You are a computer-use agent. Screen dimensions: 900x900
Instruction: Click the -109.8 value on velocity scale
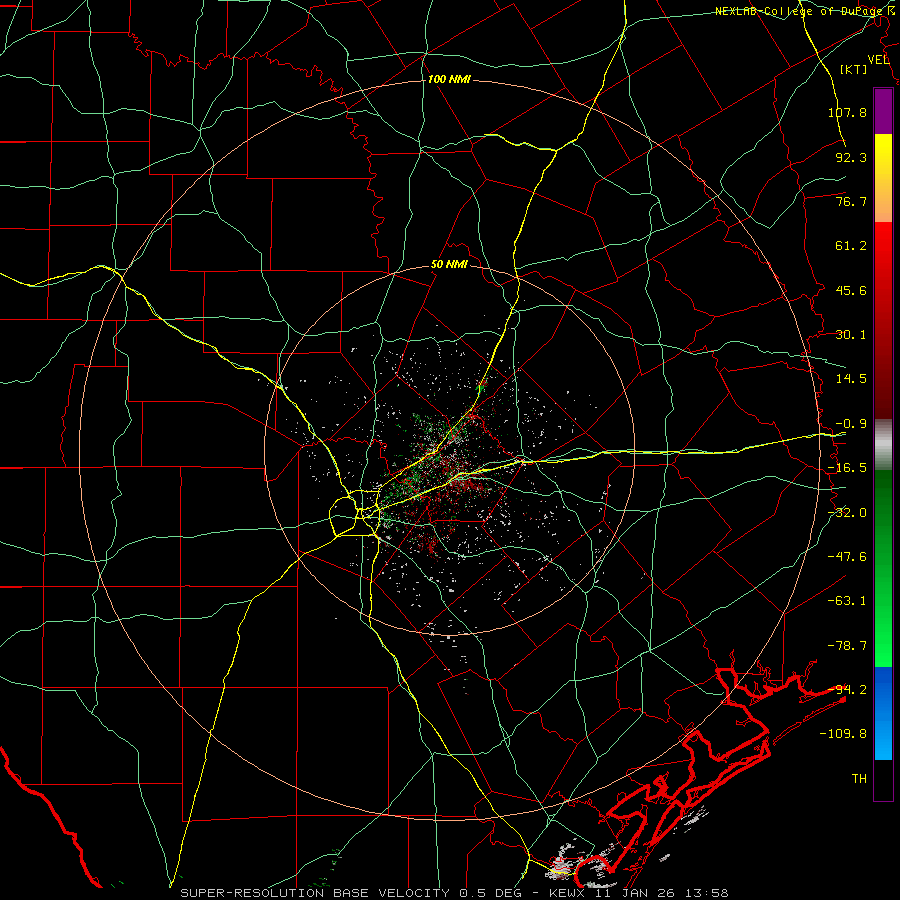pos(843,734)
